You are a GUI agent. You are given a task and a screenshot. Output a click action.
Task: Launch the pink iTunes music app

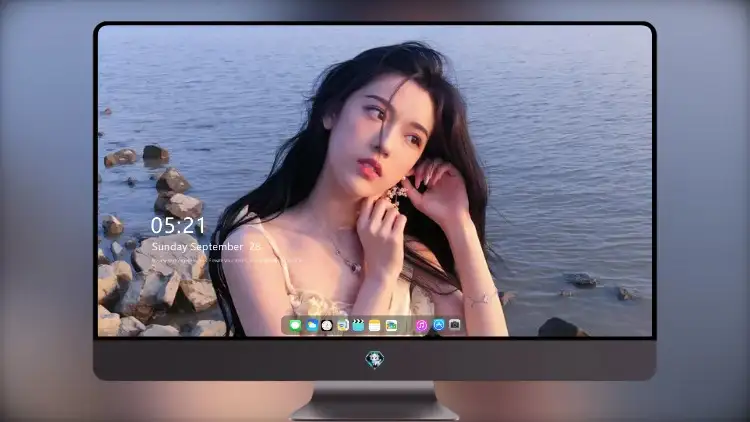pyautogui.click(x=421, y=326)
